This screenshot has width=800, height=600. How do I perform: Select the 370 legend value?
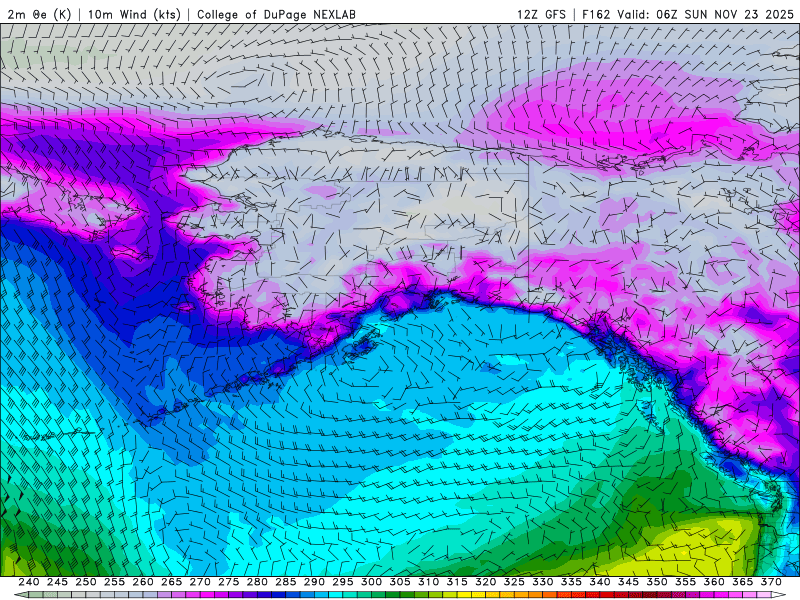tap(771, 582)
